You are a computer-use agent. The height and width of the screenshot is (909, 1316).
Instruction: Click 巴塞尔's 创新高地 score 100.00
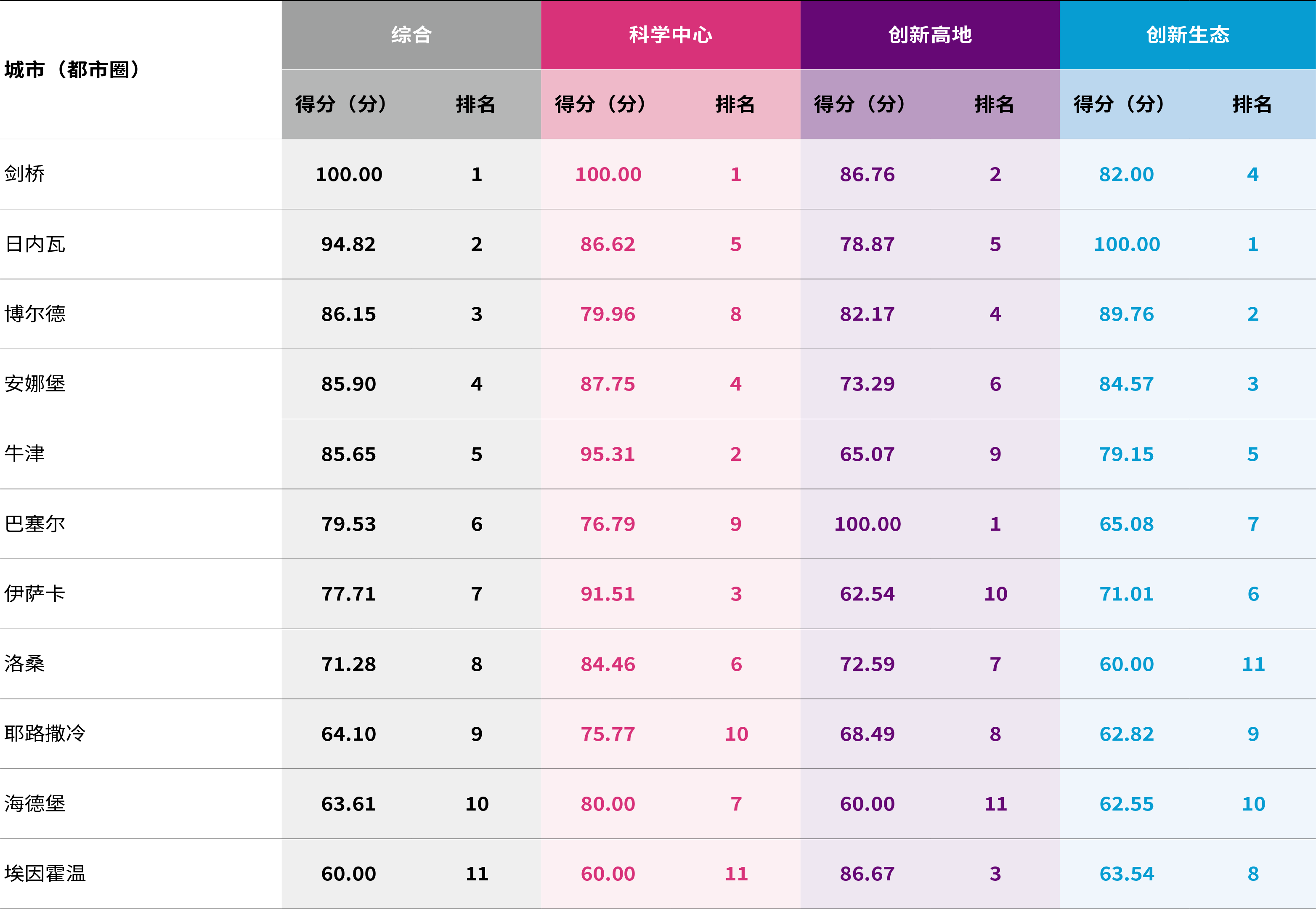[x=868, y=524]
